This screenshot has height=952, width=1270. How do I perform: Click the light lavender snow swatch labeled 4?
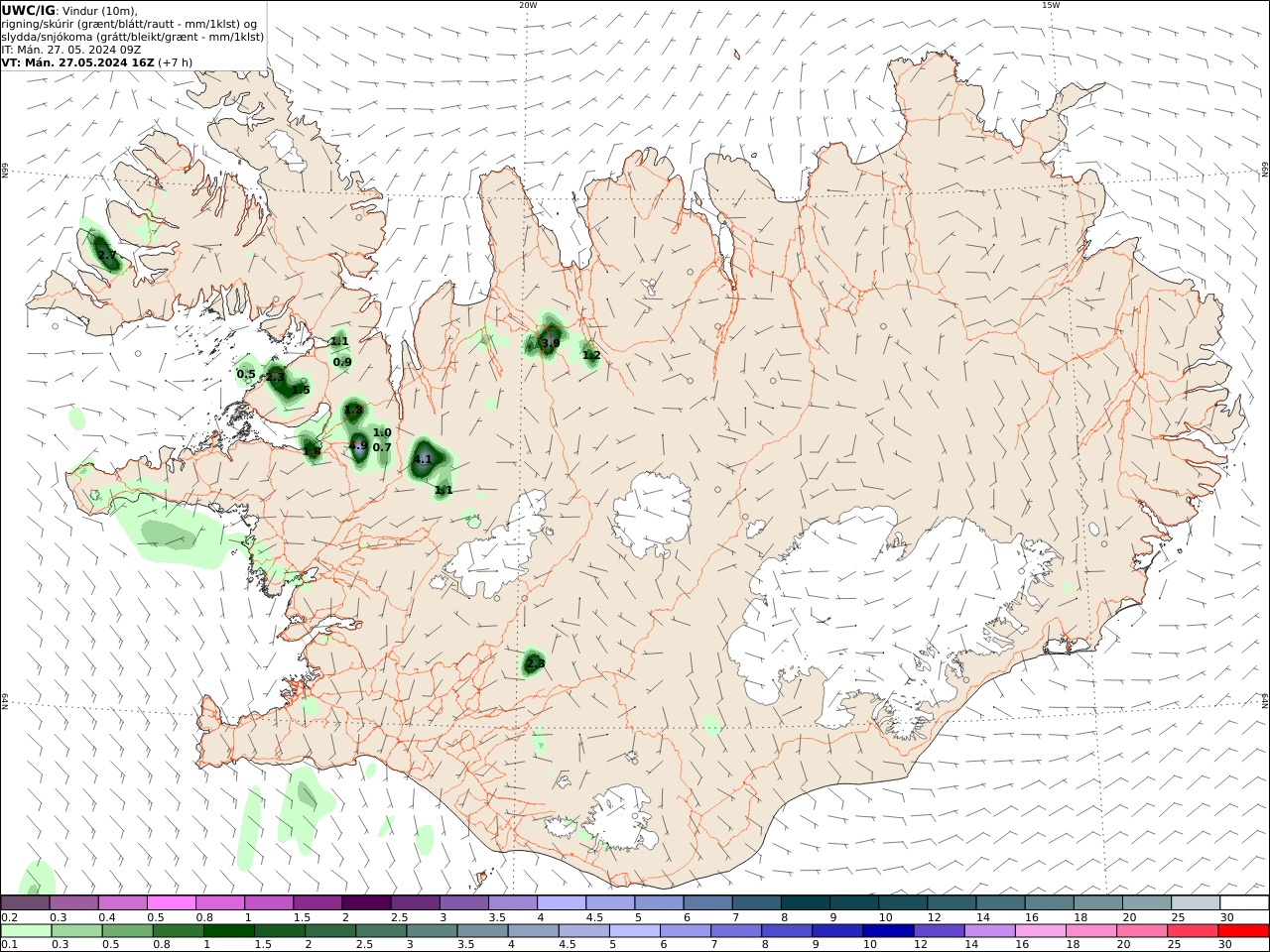[562, 902]
